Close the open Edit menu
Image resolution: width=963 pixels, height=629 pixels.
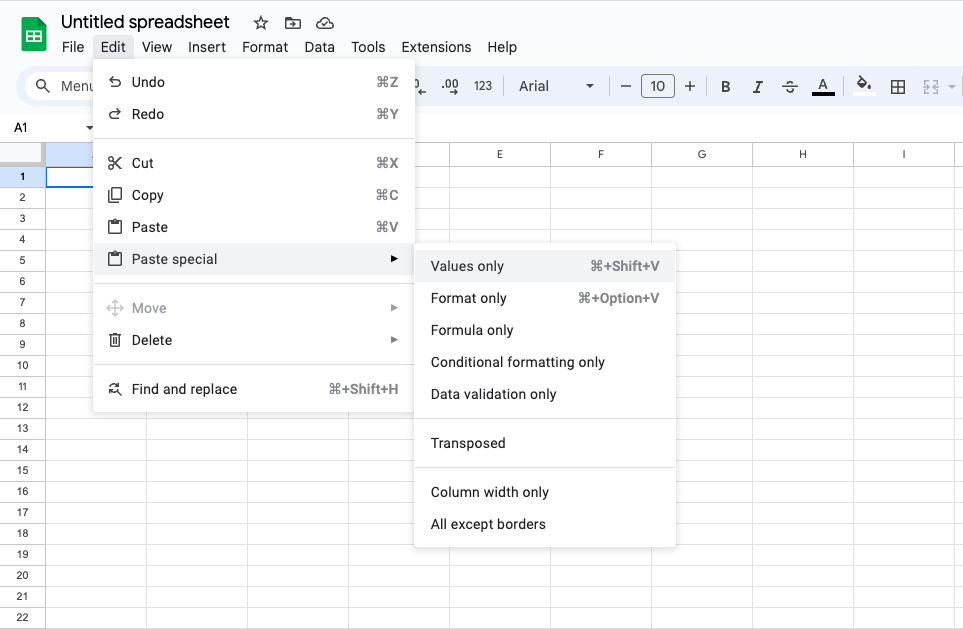point(113,47)
